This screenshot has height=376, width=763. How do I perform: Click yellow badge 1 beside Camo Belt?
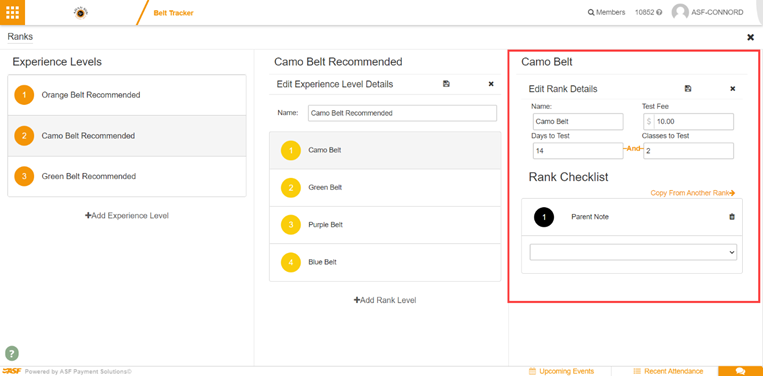[291, 150]
